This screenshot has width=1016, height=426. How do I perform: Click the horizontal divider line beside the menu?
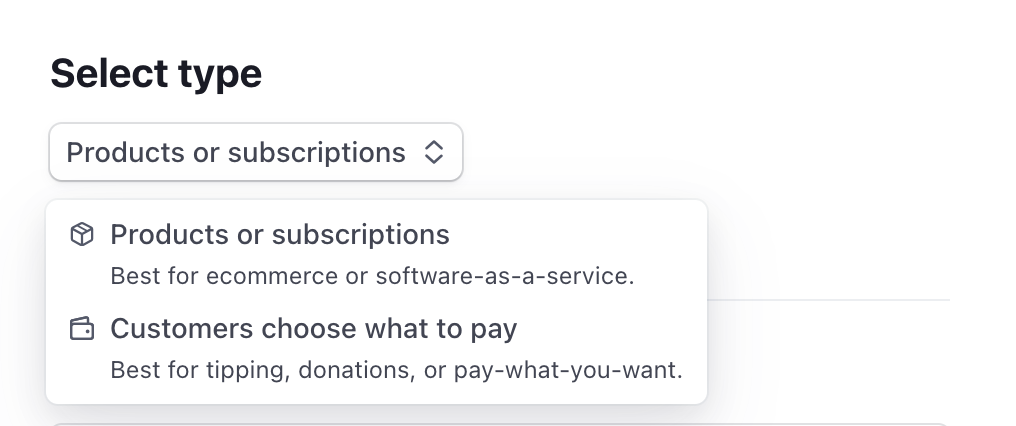point(829,300)
